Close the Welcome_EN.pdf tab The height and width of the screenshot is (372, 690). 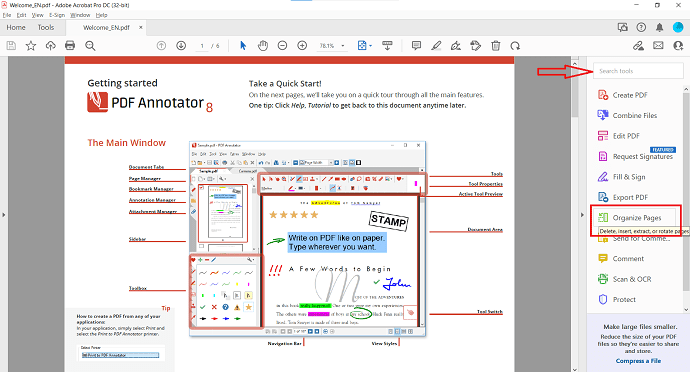(141, 27)
